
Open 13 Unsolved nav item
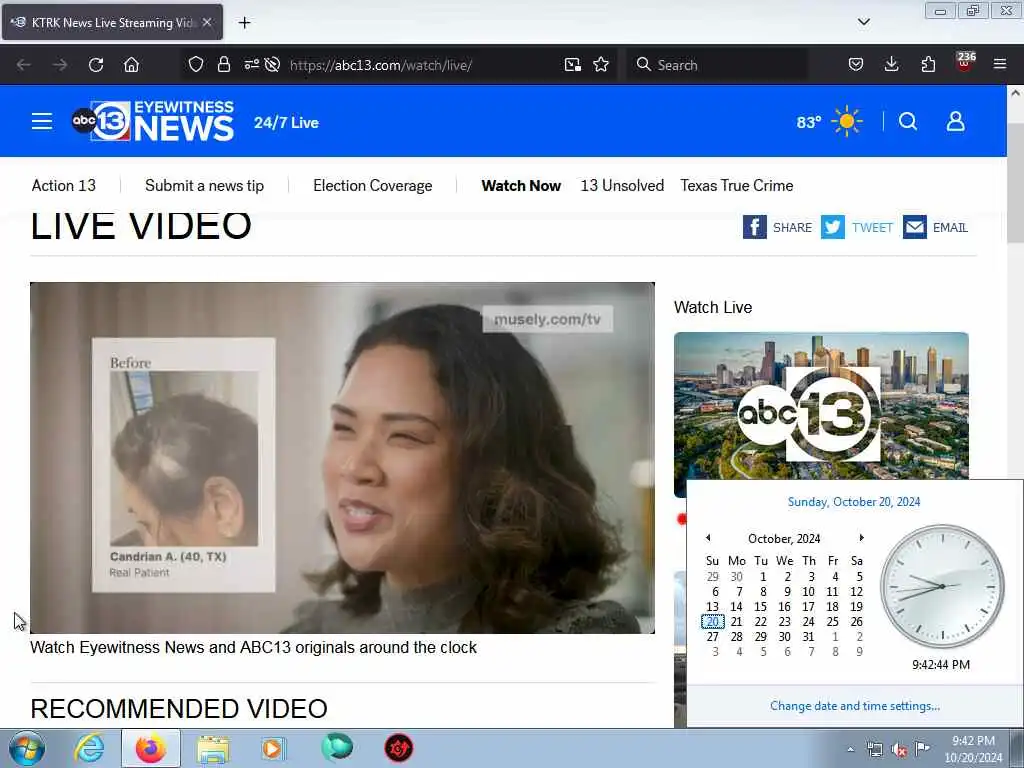(622, 186)
